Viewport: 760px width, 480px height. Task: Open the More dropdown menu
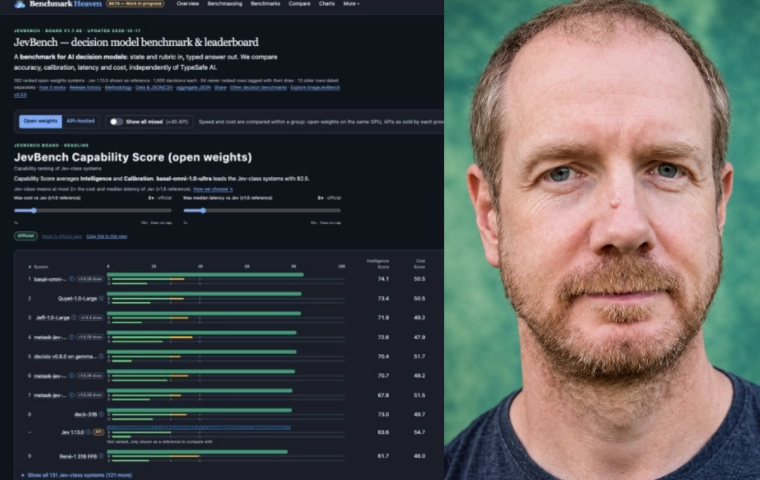point(351,4)
